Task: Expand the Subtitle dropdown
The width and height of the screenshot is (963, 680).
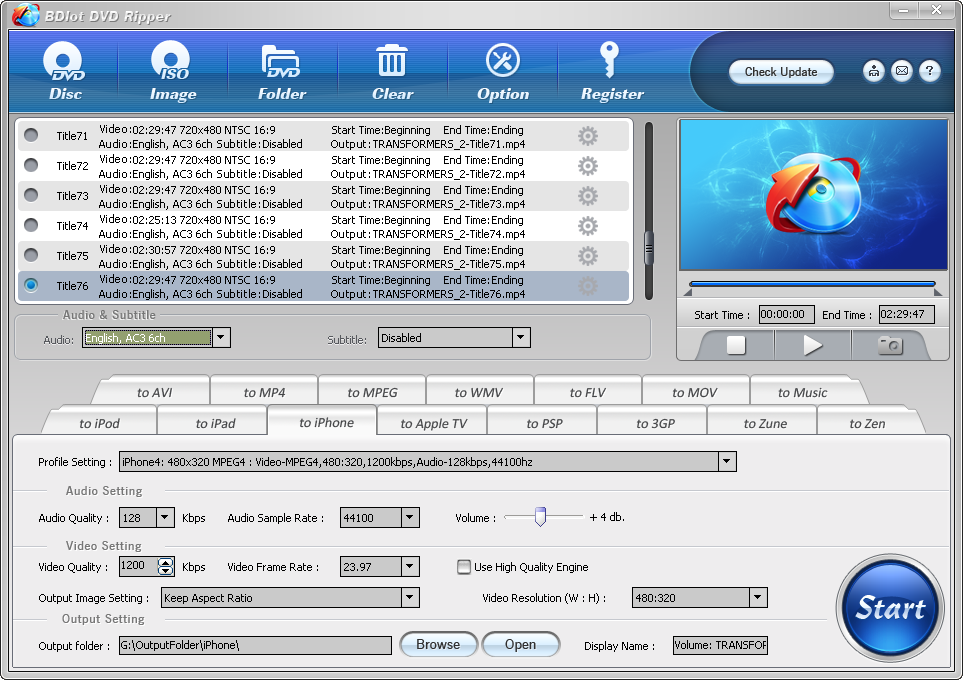Action: pos(521,337)
